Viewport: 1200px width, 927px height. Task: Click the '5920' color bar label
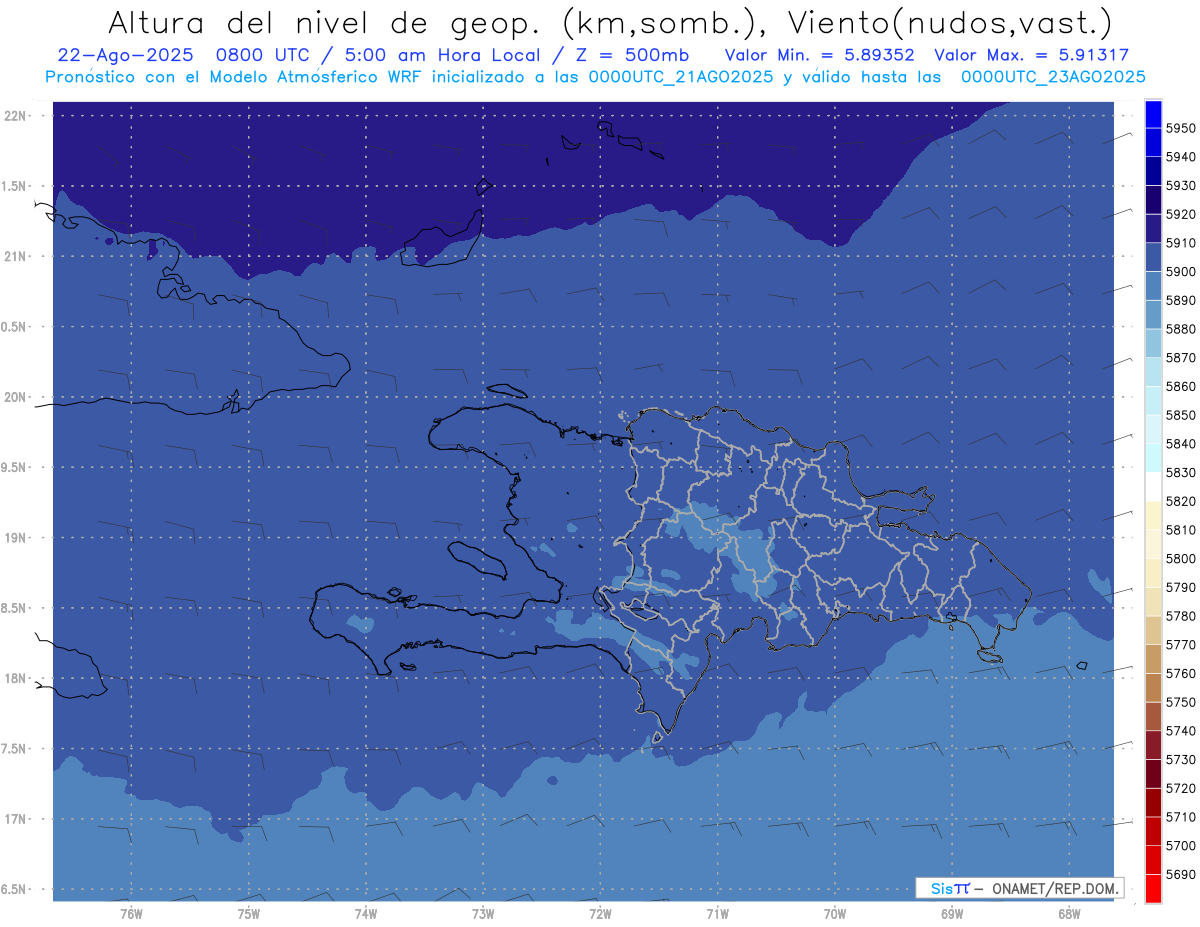pyautogui.click(x=1180, y=215)
